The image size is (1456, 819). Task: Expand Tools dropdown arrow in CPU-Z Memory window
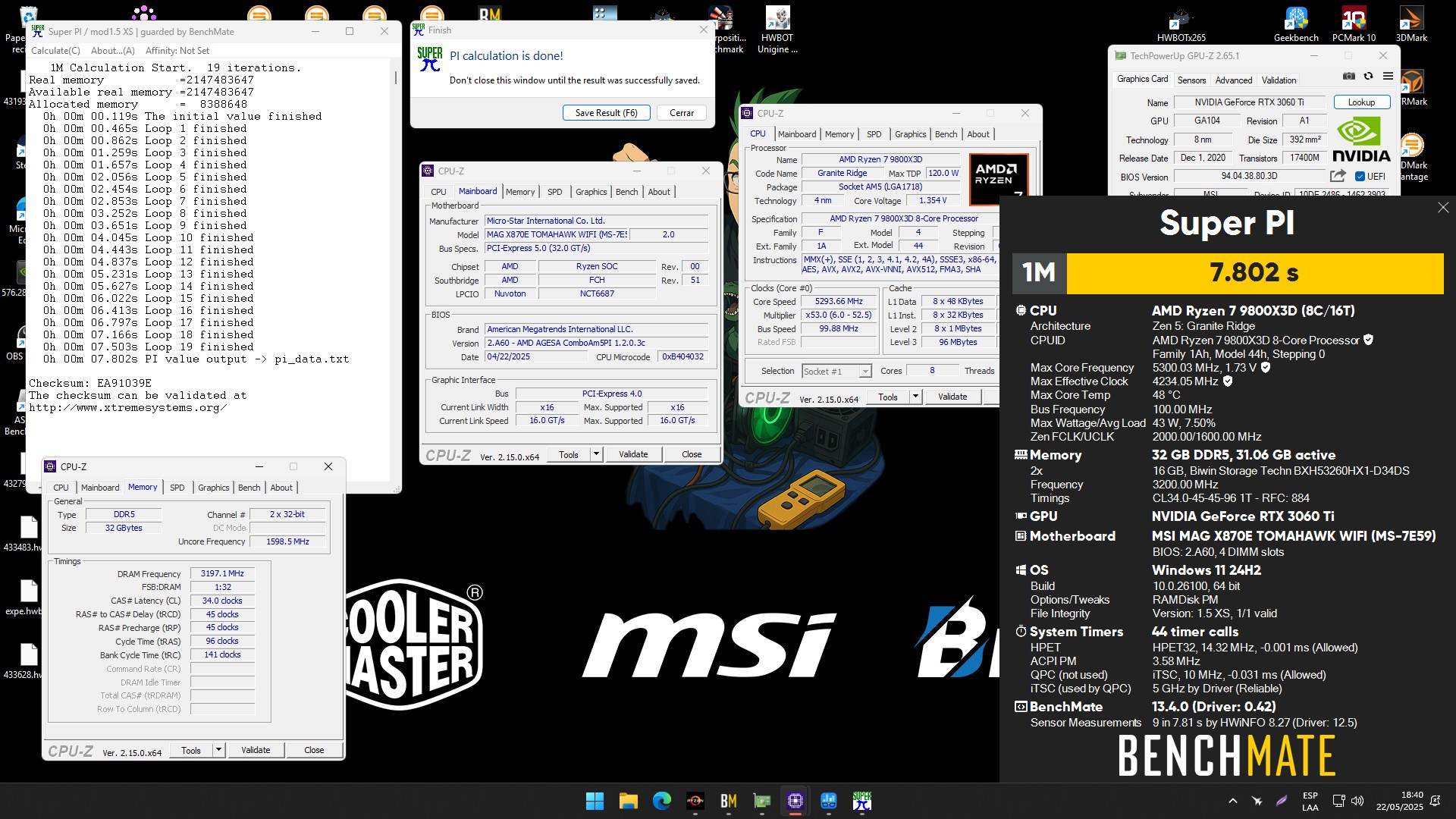click(x=218, y=750)
